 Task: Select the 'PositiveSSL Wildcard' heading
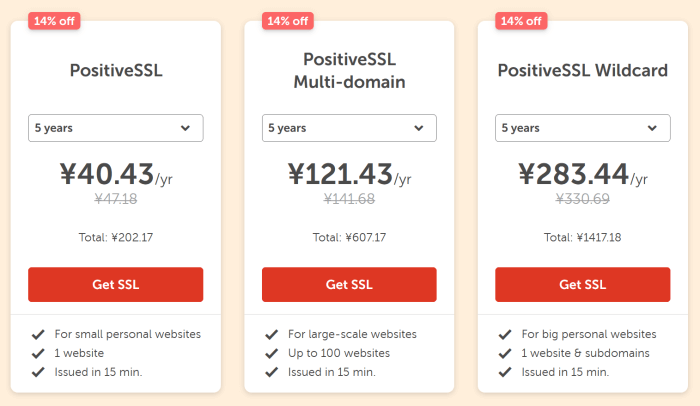coord(582,71)
